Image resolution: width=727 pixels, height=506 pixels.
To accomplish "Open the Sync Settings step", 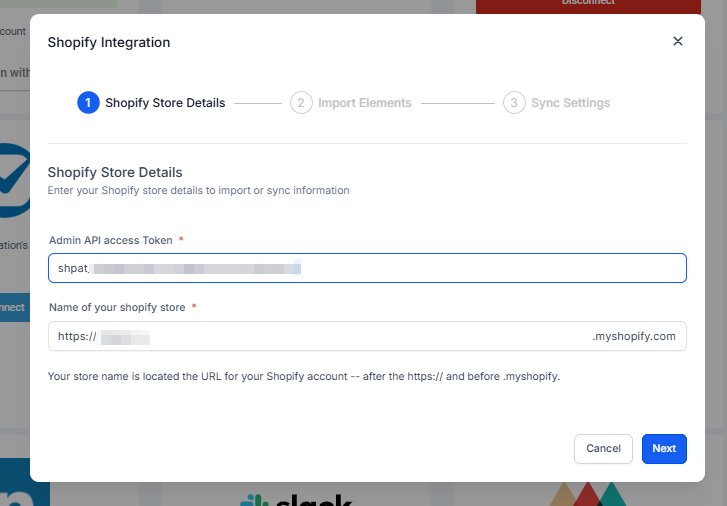I will click(x=570, y=103).
